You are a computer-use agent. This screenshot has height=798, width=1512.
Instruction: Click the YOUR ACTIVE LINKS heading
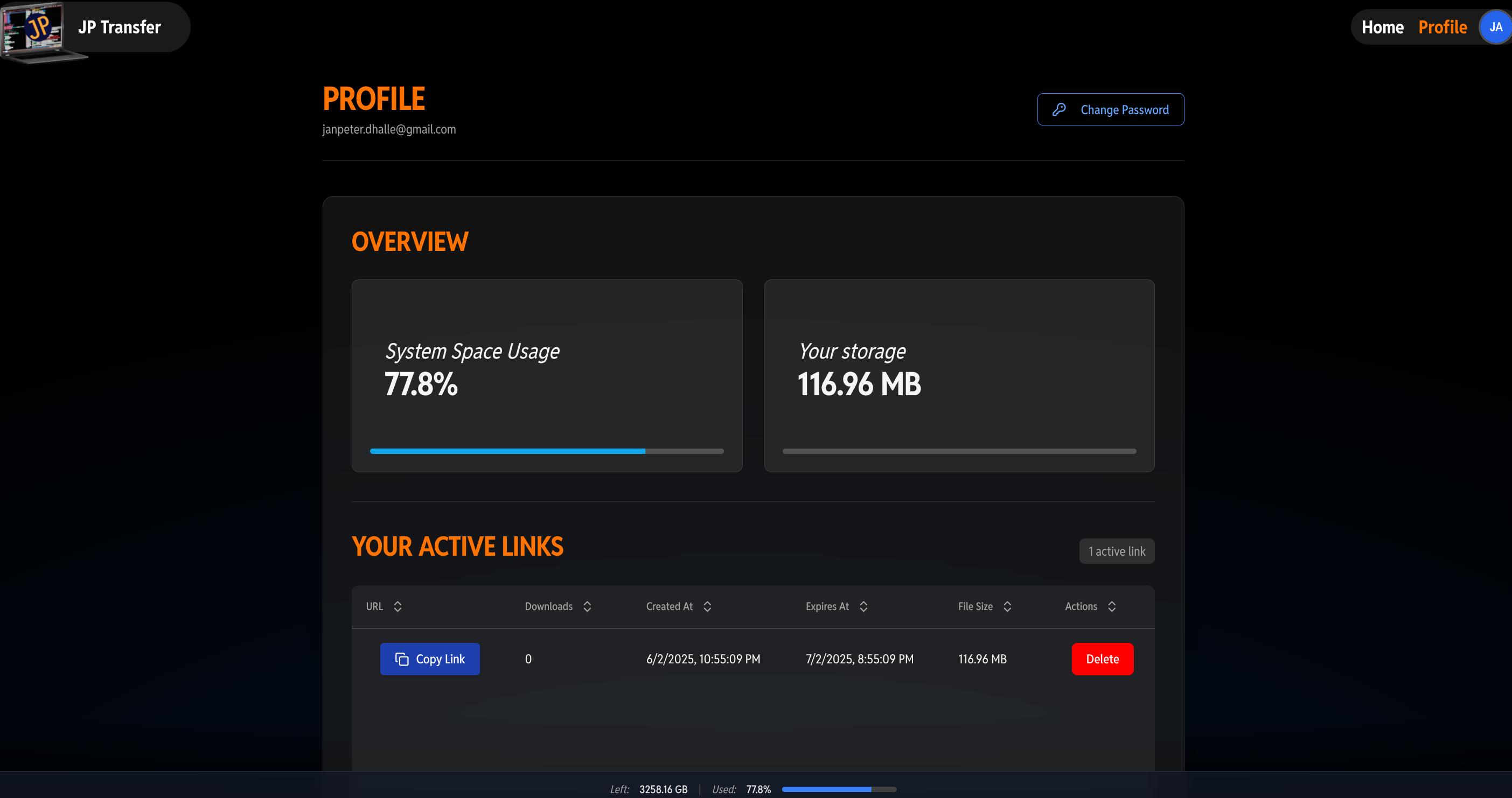(x=457, y=547)
